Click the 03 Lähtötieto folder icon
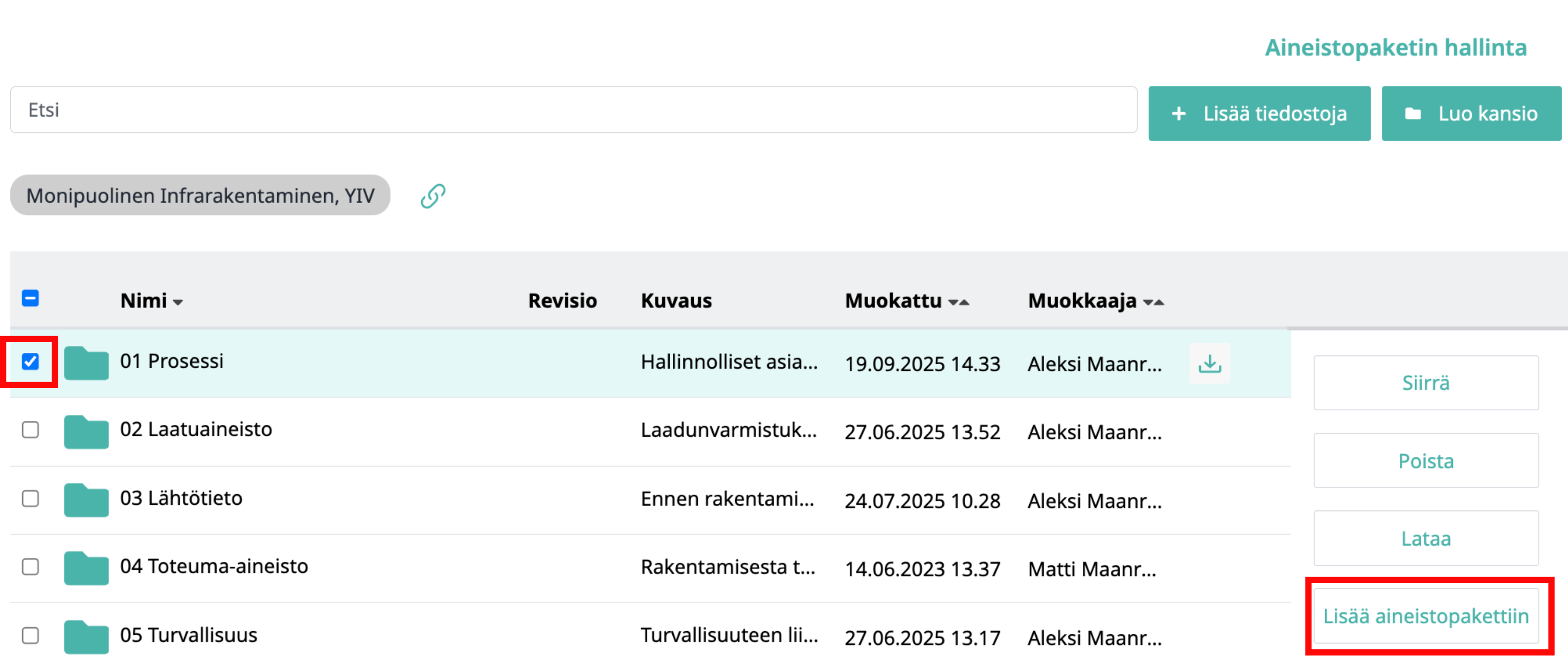 coord(86,500)
